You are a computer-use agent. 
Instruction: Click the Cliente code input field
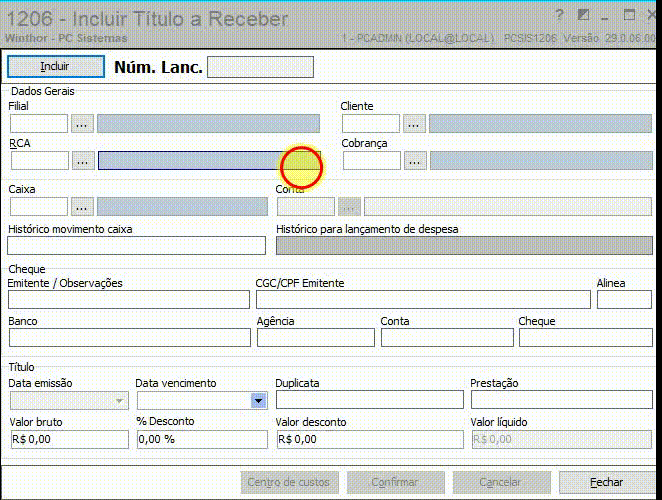371,124
